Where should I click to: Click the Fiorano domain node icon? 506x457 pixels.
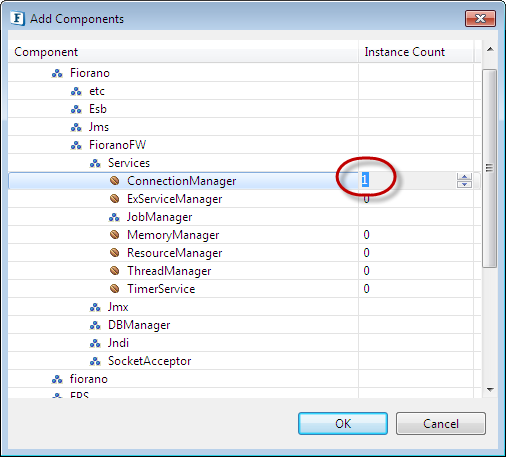[x=57, y=73]
